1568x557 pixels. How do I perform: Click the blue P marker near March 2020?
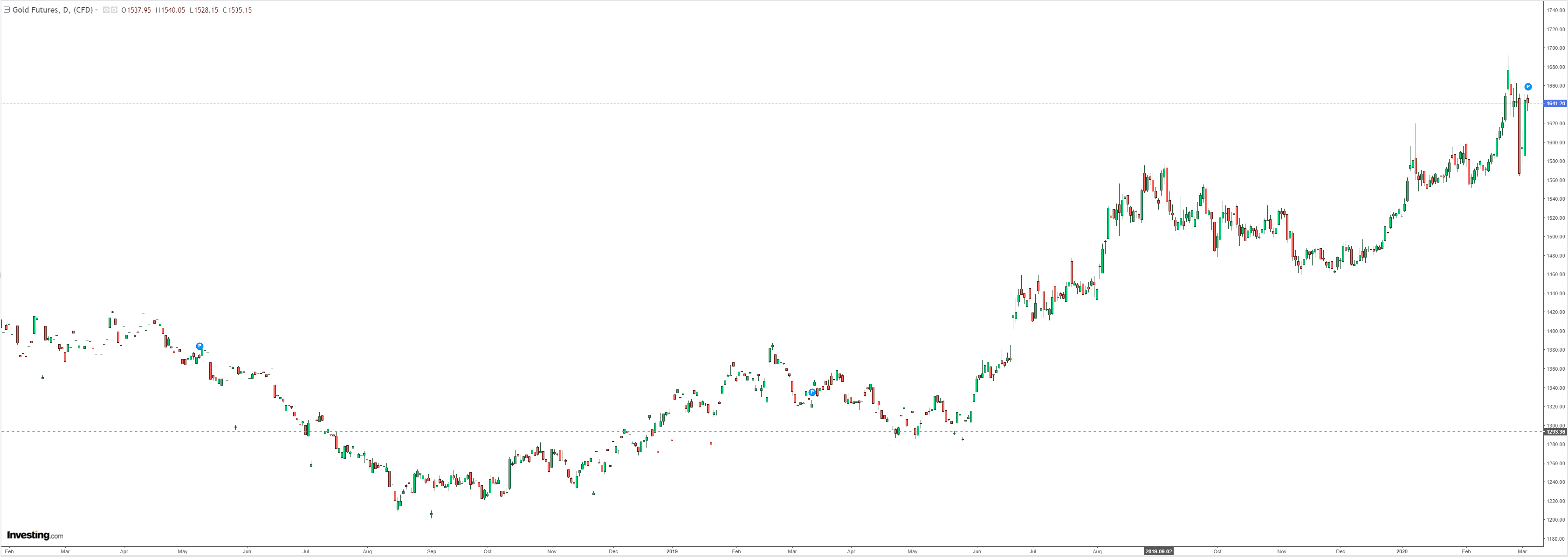tap(1528, 87)
